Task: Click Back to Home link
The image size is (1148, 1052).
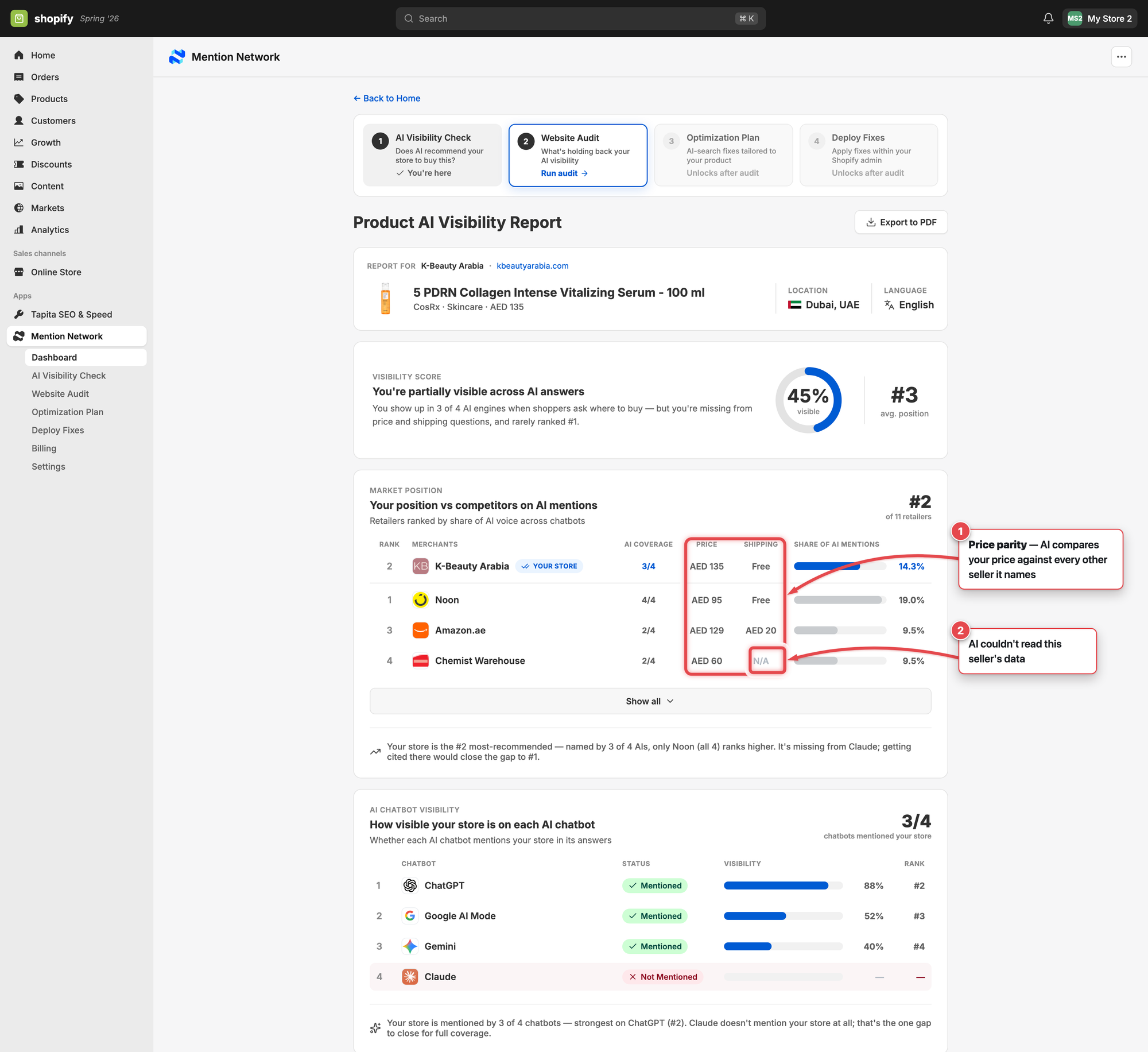Action: pos(387,98)
